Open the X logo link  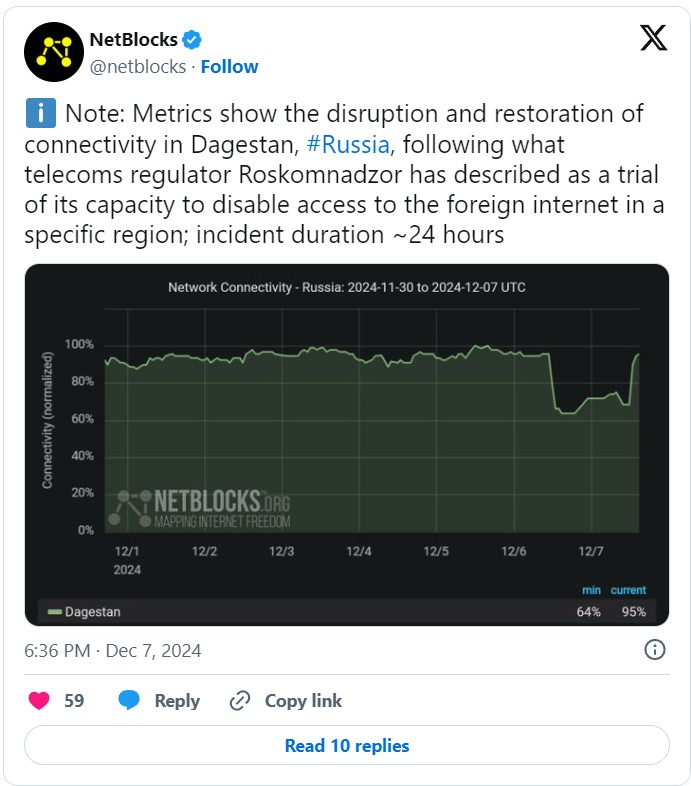tap(653, 38)
